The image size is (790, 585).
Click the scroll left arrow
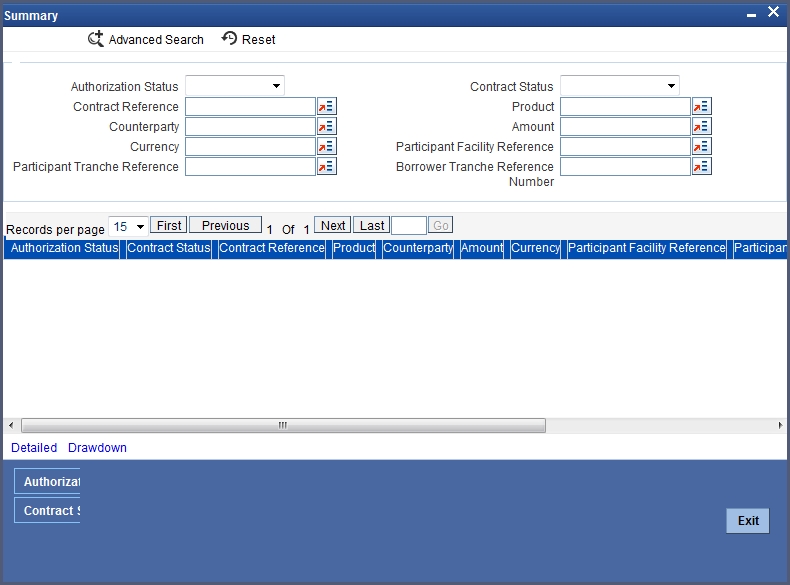tap(11, 425)
